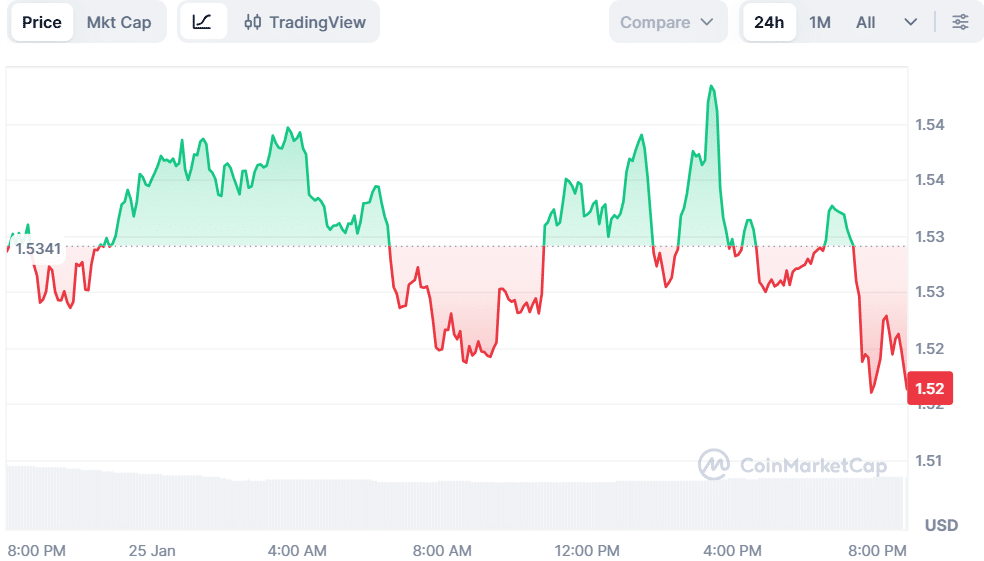
Task: Expand the Compare dropdown
Action: click(667, 22)
